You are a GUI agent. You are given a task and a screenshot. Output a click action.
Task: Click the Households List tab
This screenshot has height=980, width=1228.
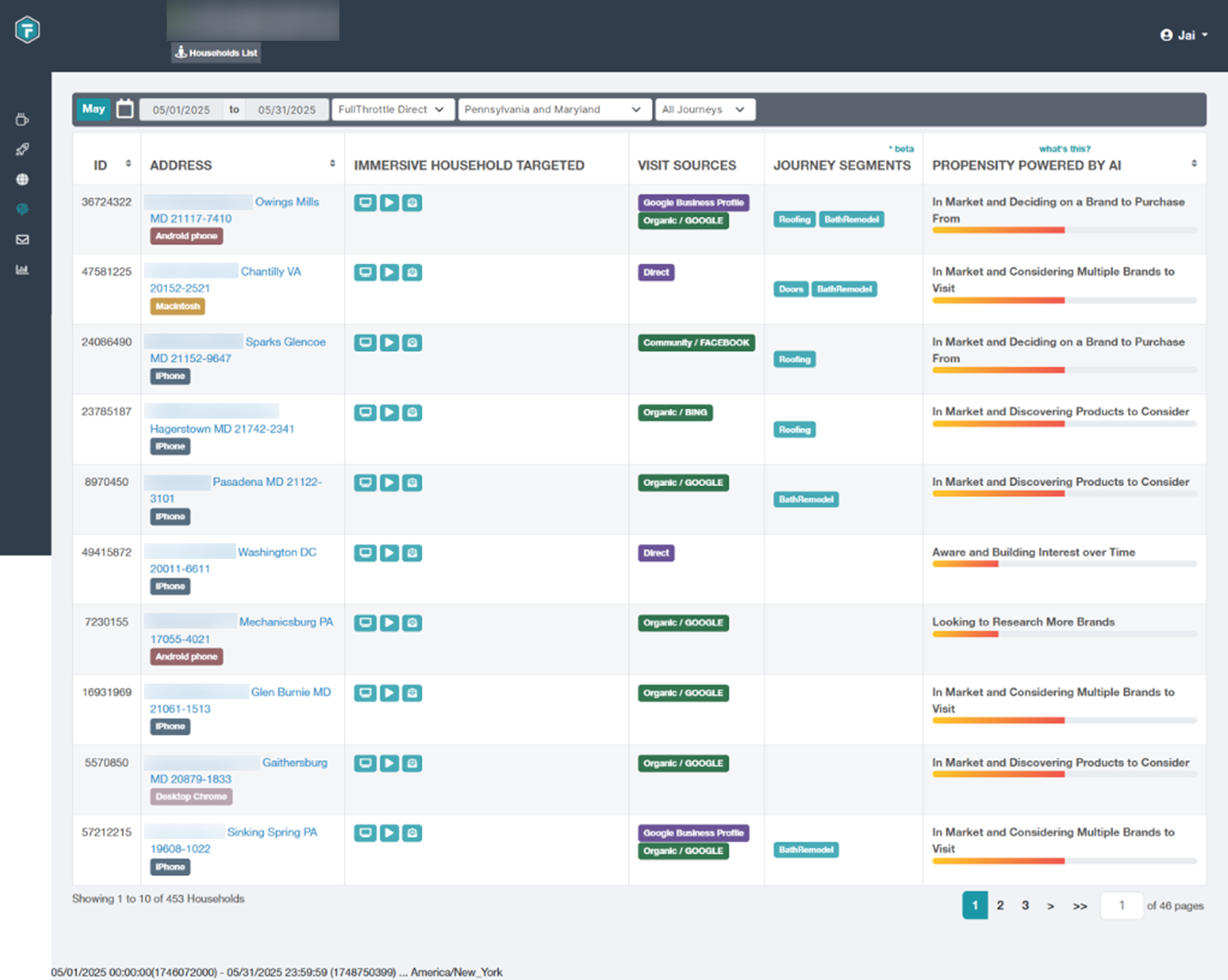pyautogui.click(x=215, y=52)
